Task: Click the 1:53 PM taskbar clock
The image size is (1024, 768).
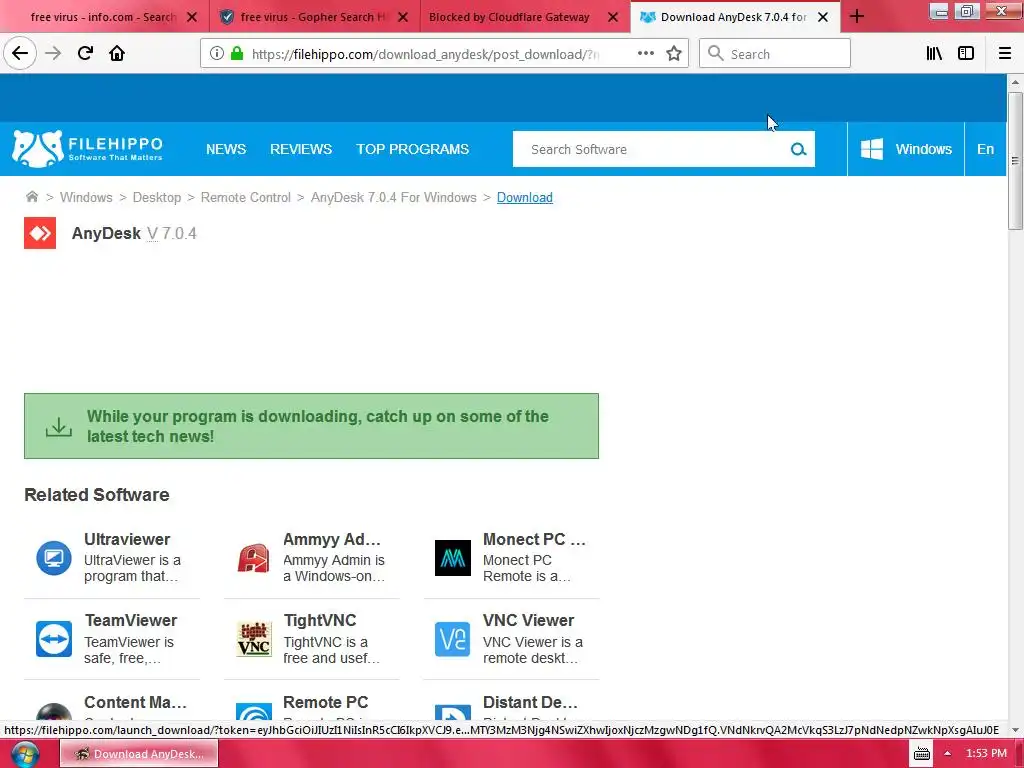Action: [986, 754]
